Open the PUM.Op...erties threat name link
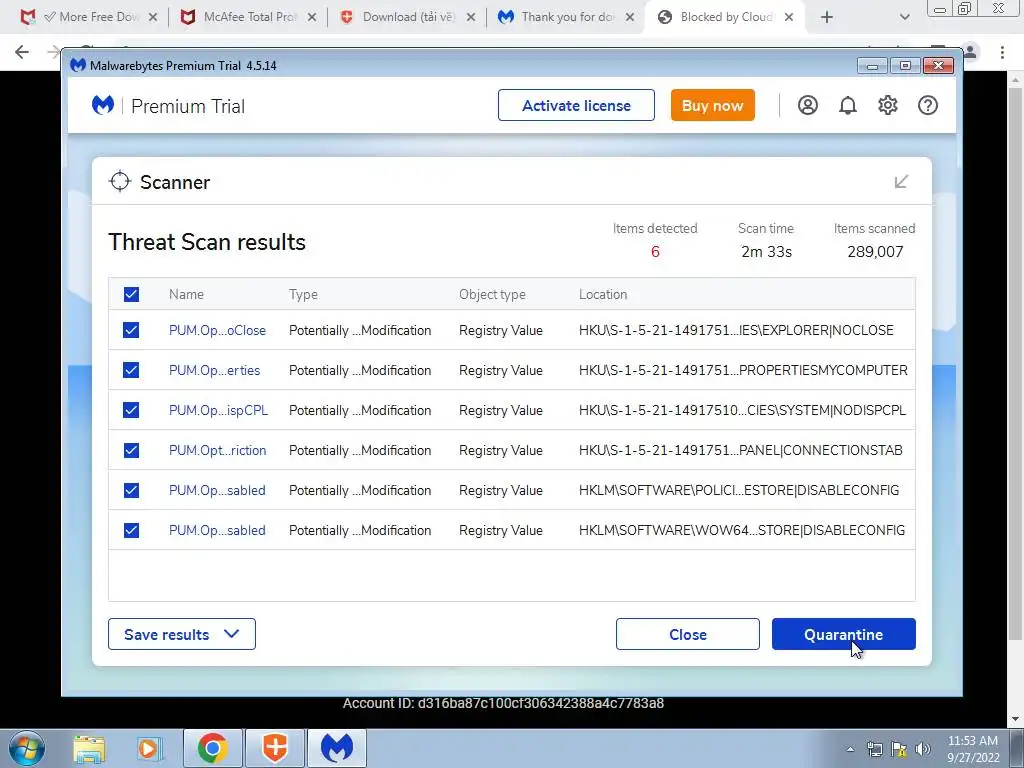The width and height of the screenshot is (1024, 768). pos(214,370)
